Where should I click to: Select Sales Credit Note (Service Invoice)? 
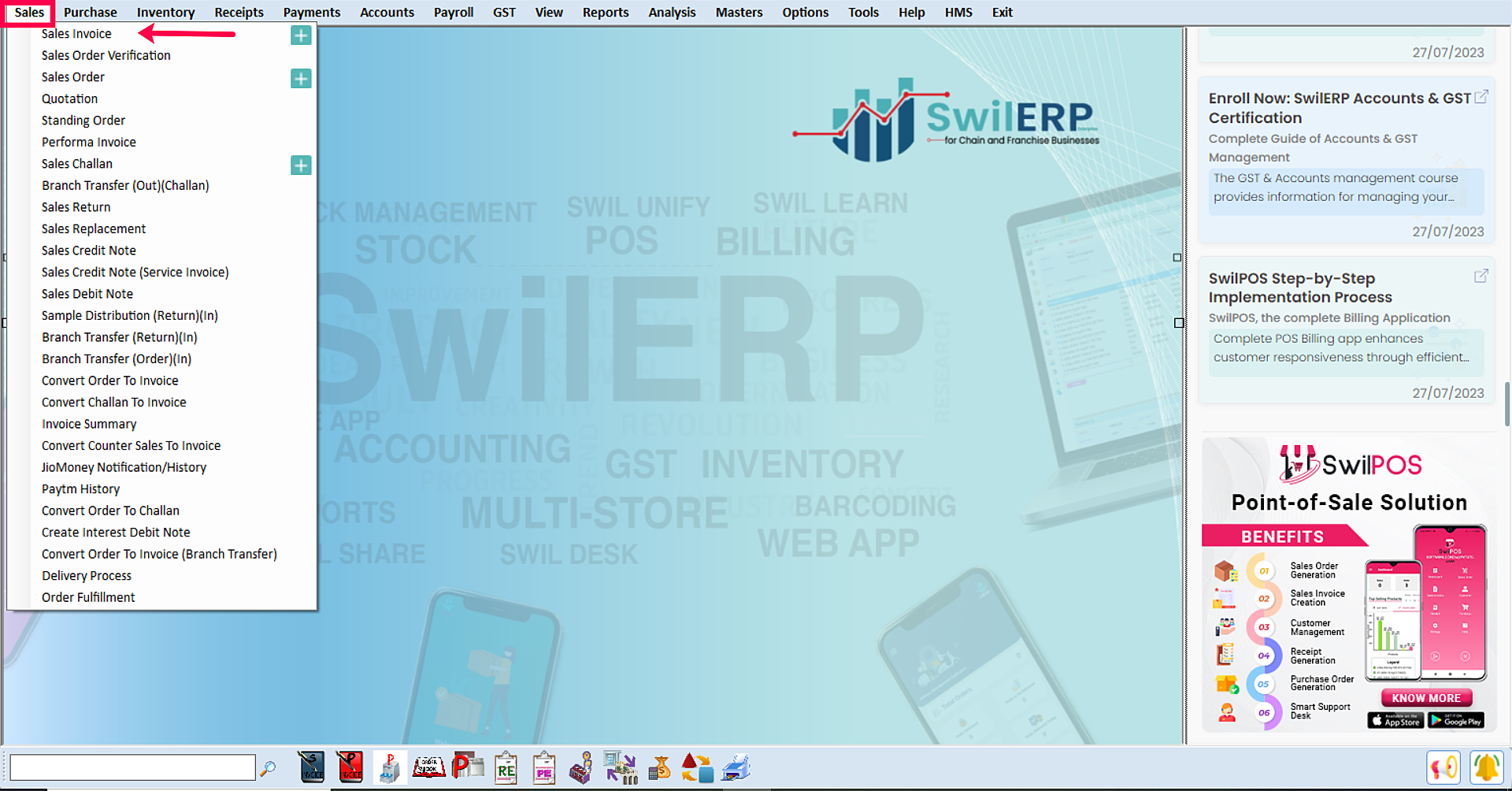click(x=135, y=272)
